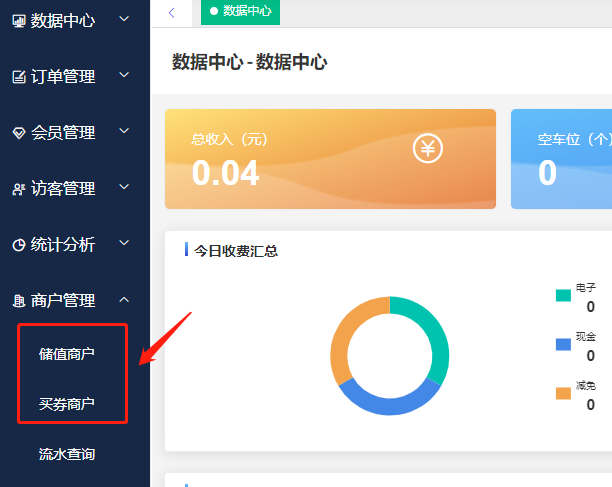The width and height of the screenshot is (612, 487).
Task: Click the 数据中心 monitor icon in sidebar
Action: pyautogui.click(x=19, y=20)
